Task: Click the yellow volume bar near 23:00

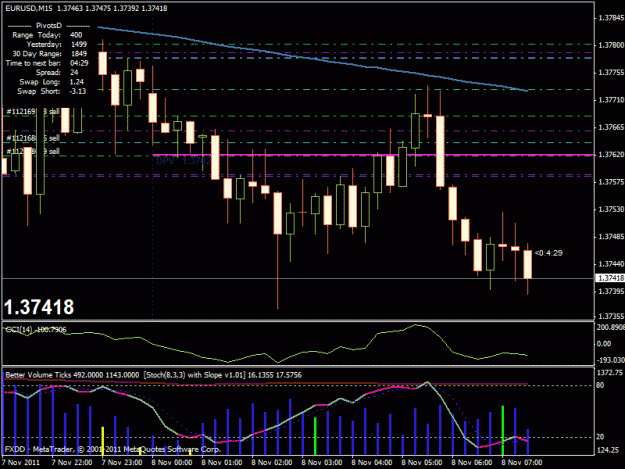Action: coord(103,441)
